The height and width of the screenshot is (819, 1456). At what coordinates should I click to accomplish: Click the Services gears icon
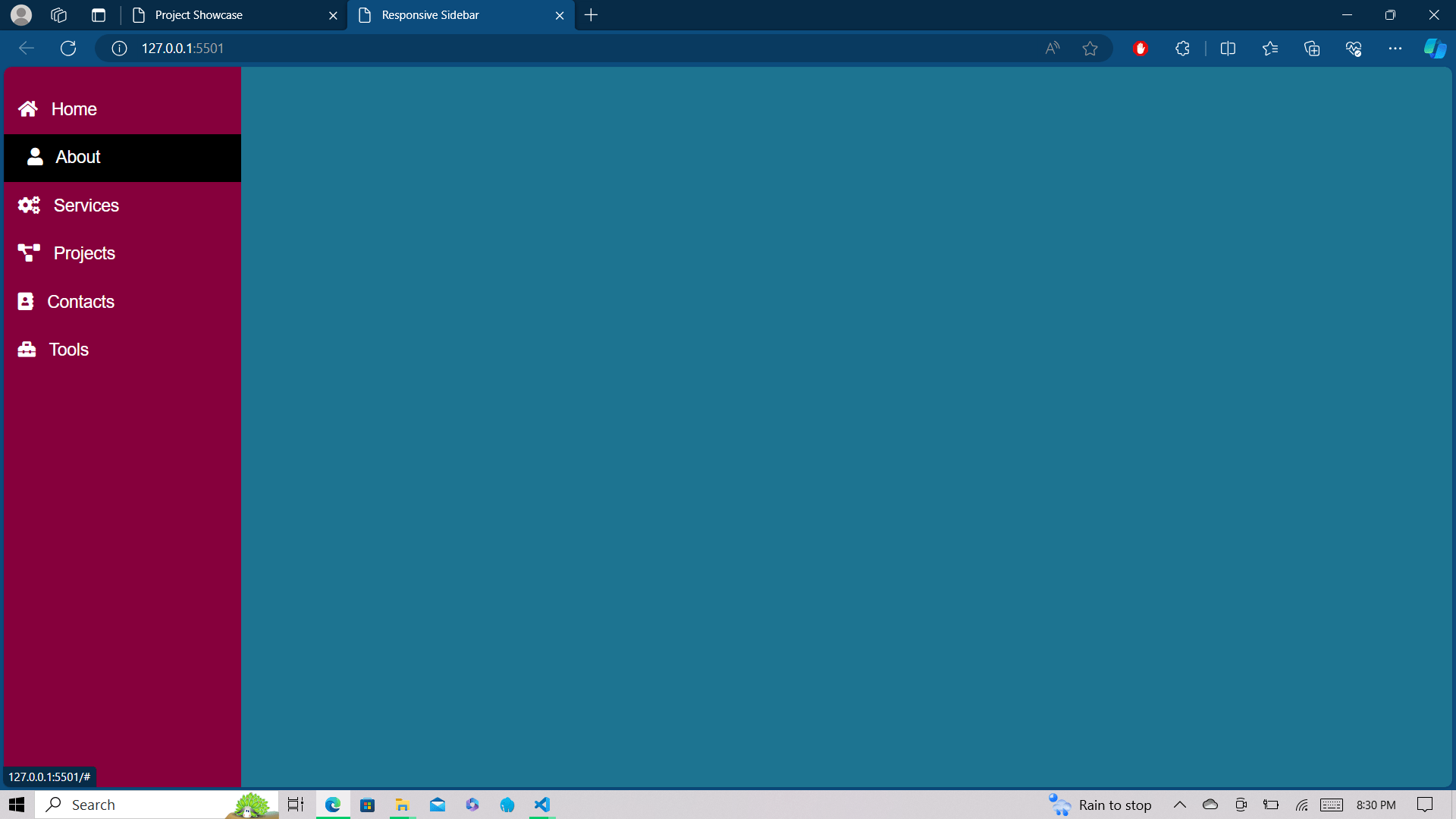29,206
